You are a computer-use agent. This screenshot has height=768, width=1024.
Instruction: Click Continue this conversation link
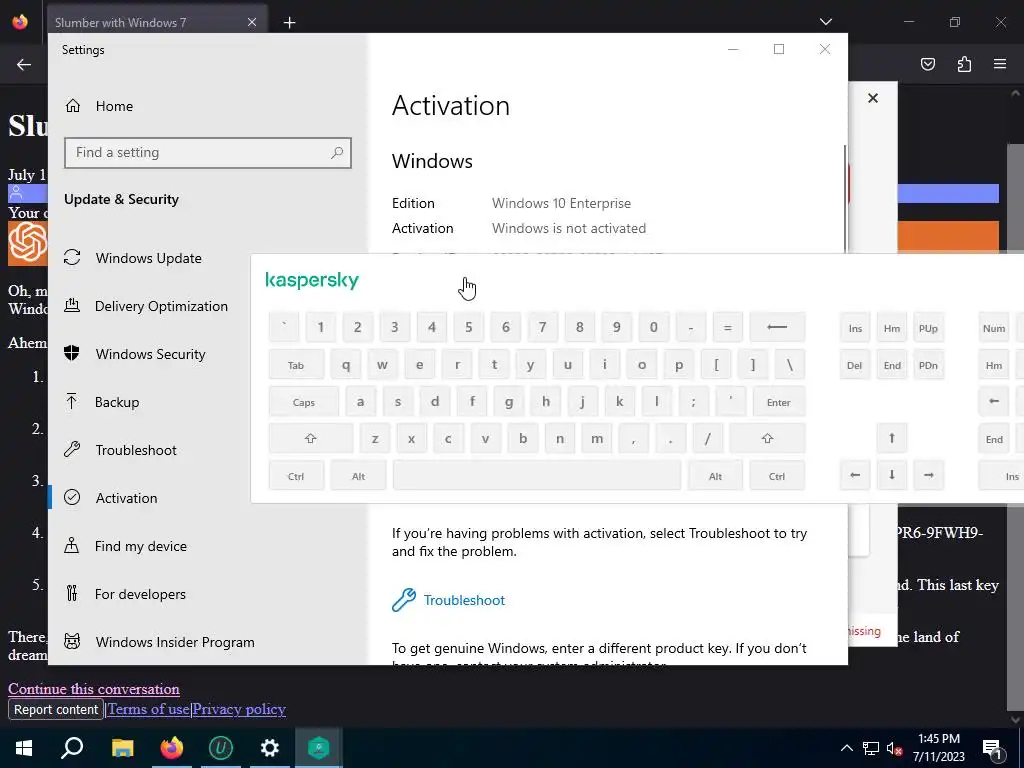(94, 688)
